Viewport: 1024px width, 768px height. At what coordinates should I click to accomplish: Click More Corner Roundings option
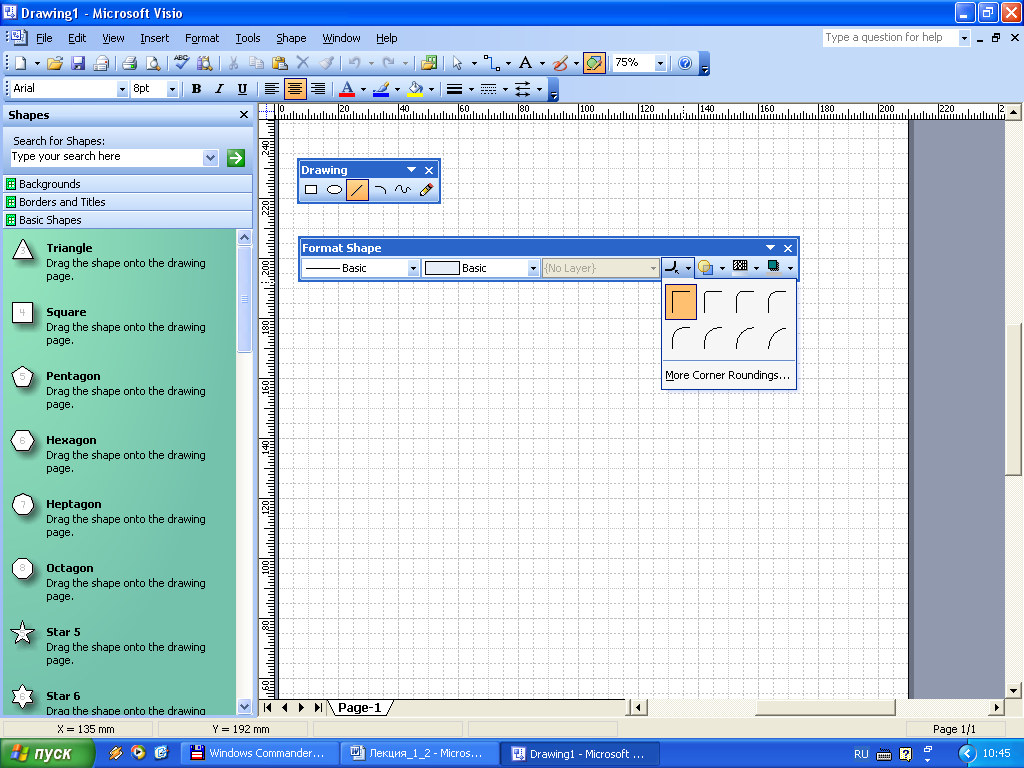tap(728, 375)
